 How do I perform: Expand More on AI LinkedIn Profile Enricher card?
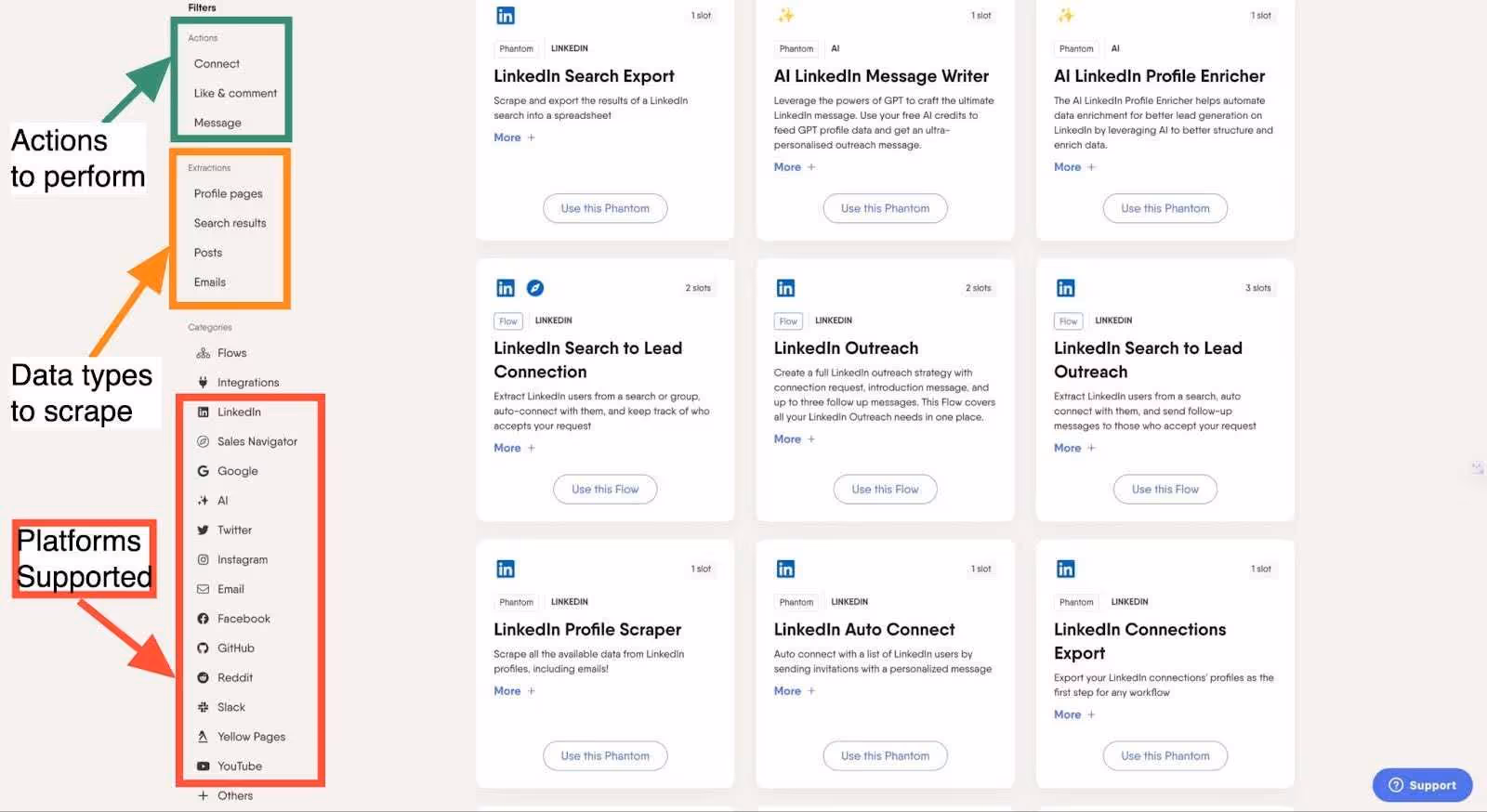tap(1074, 167)
